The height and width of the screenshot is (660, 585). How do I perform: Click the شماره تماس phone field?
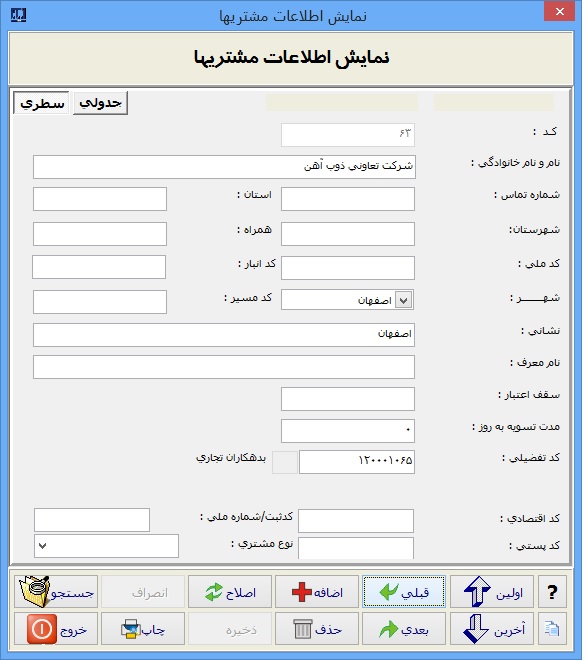348,199
